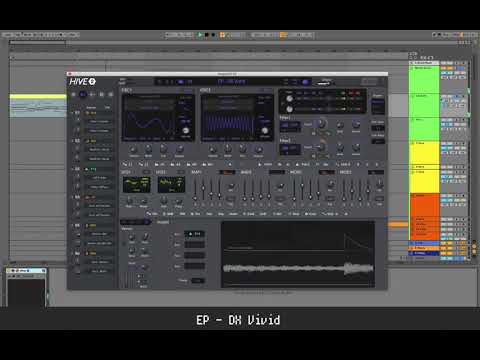
Task: Click the first value slot beside the bottom-panel knobs
Action: click(x=194, y=234)
